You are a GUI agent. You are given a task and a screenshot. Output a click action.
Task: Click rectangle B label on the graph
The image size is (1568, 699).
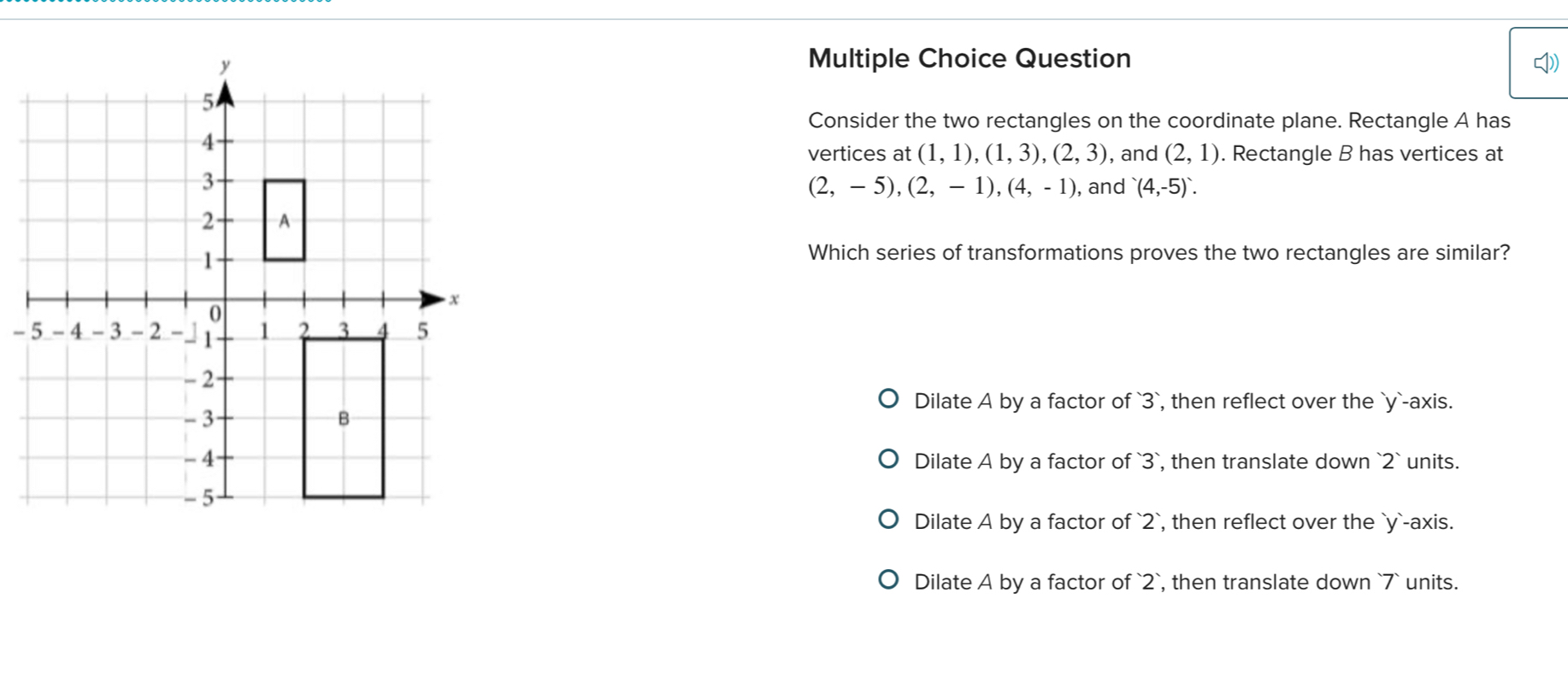[344, 419]
